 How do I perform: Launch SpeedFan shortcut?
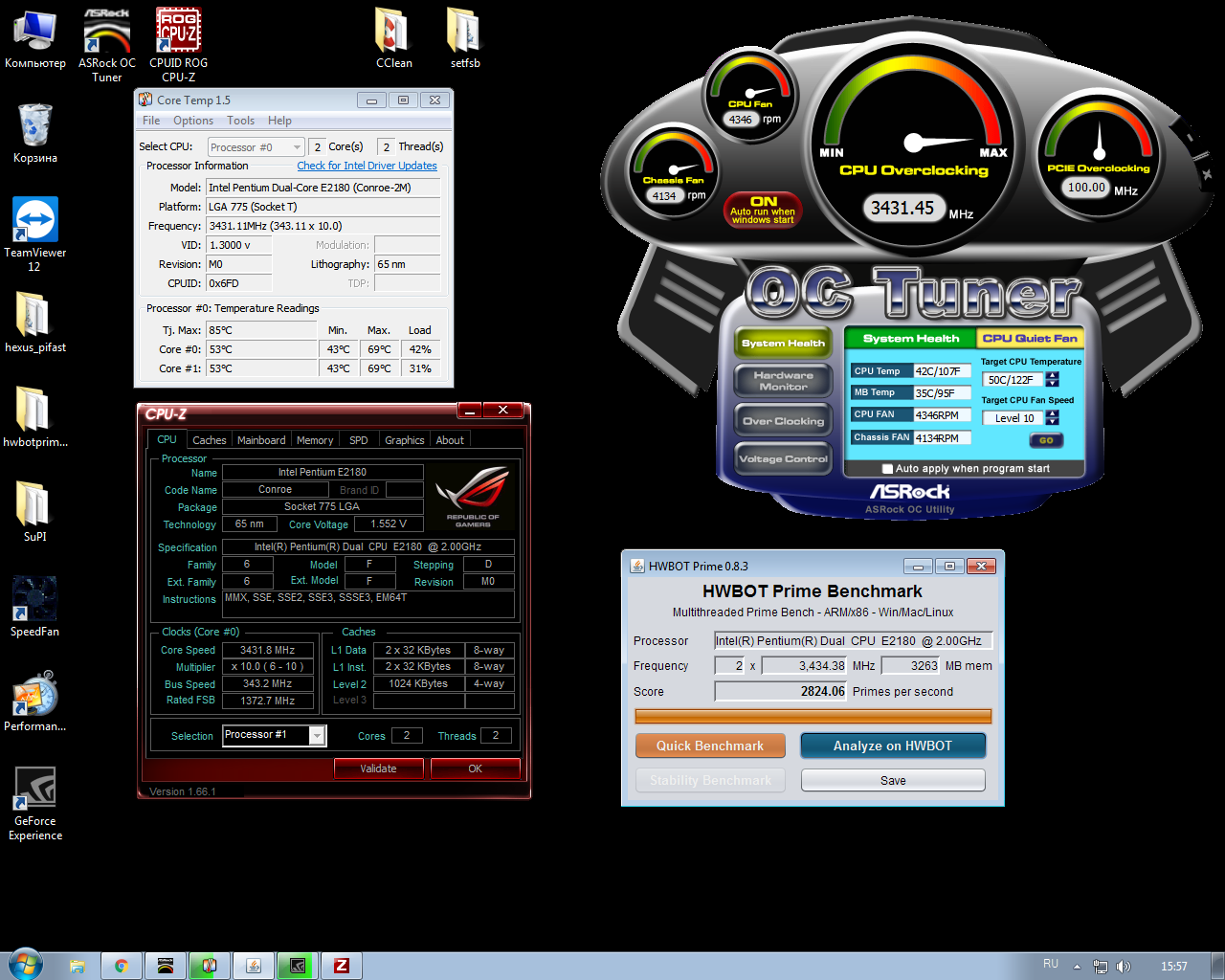(35, 607)
